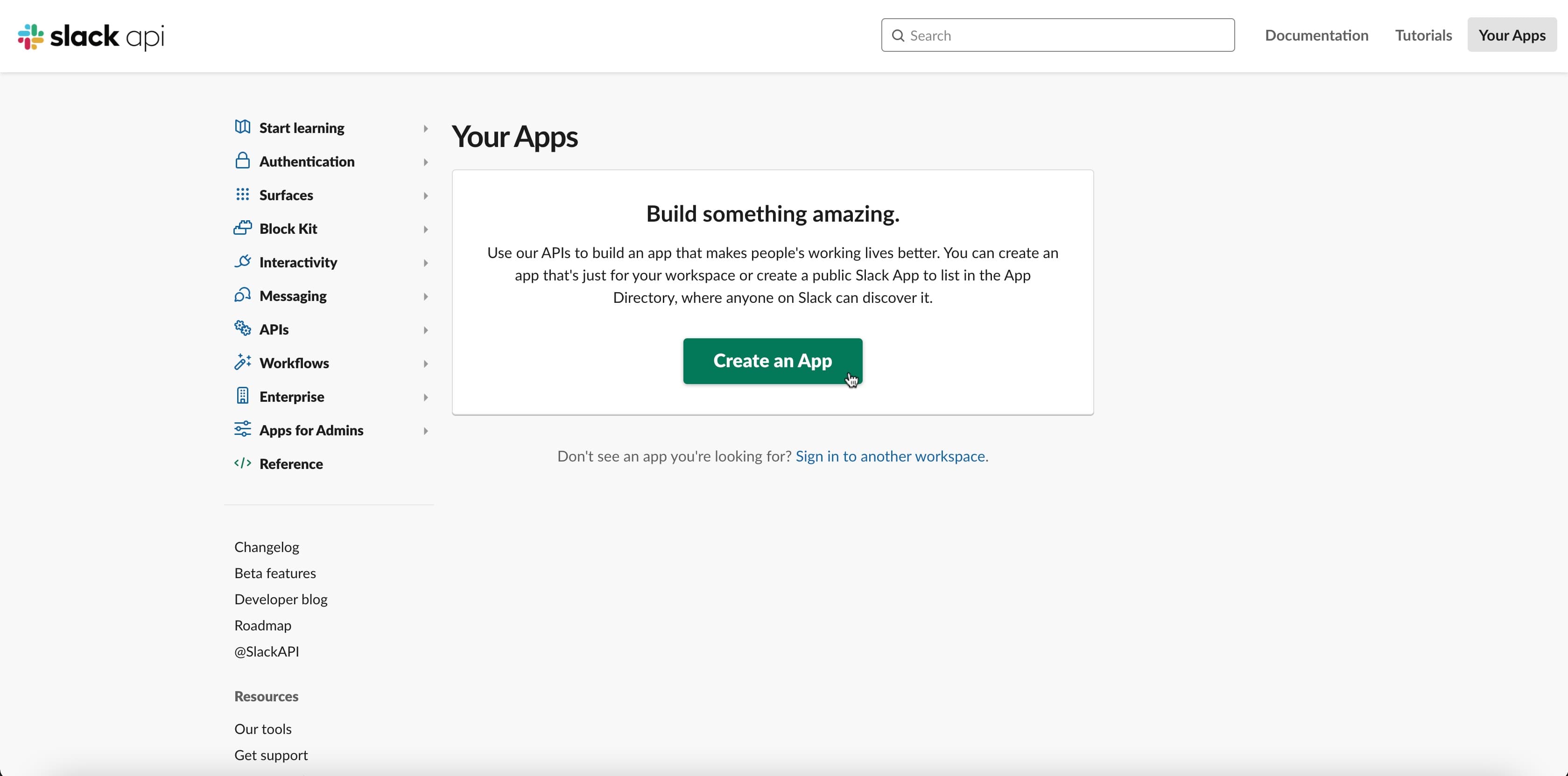Click the Authentication lock icon

[x=242, y=161]
